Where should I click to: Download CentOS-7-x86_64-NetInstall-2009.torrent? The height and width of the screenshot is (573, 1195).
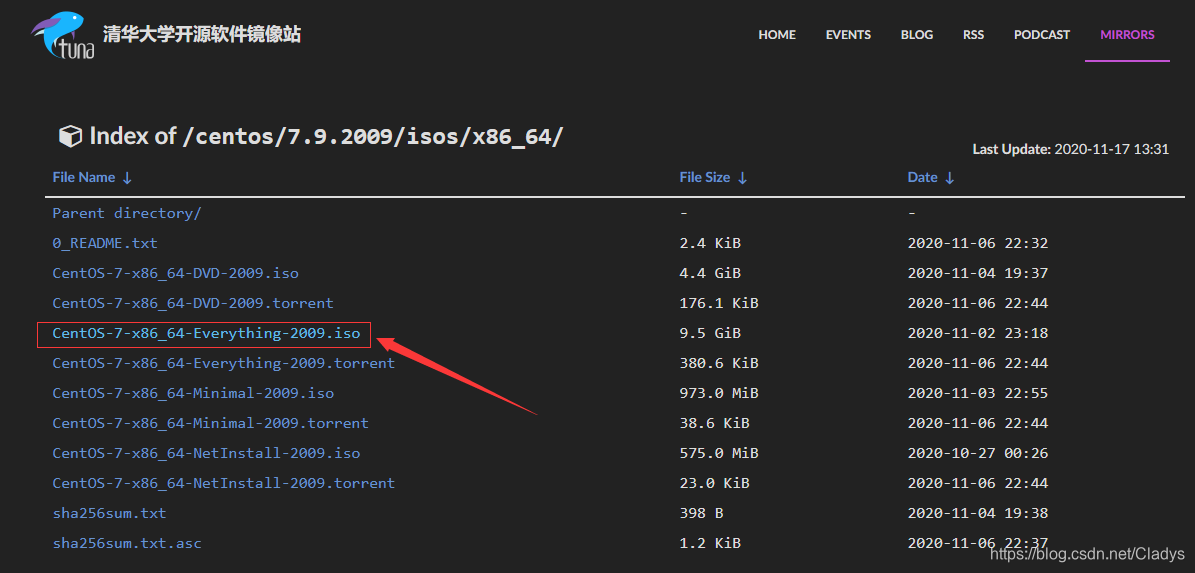pyautogui.click(x=224, y=483)
